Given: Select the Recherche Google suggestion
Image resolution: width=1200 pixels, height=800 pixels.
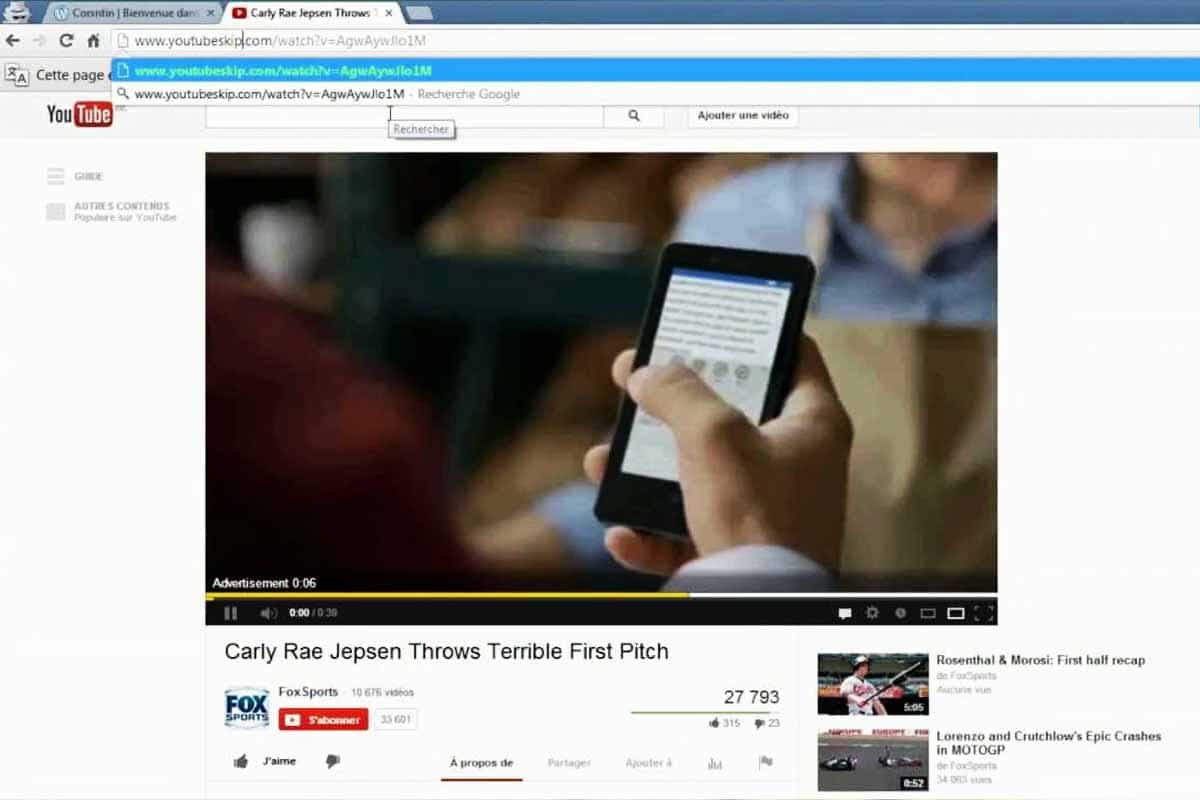Looking at the screenshot, I should click(655, 94).
